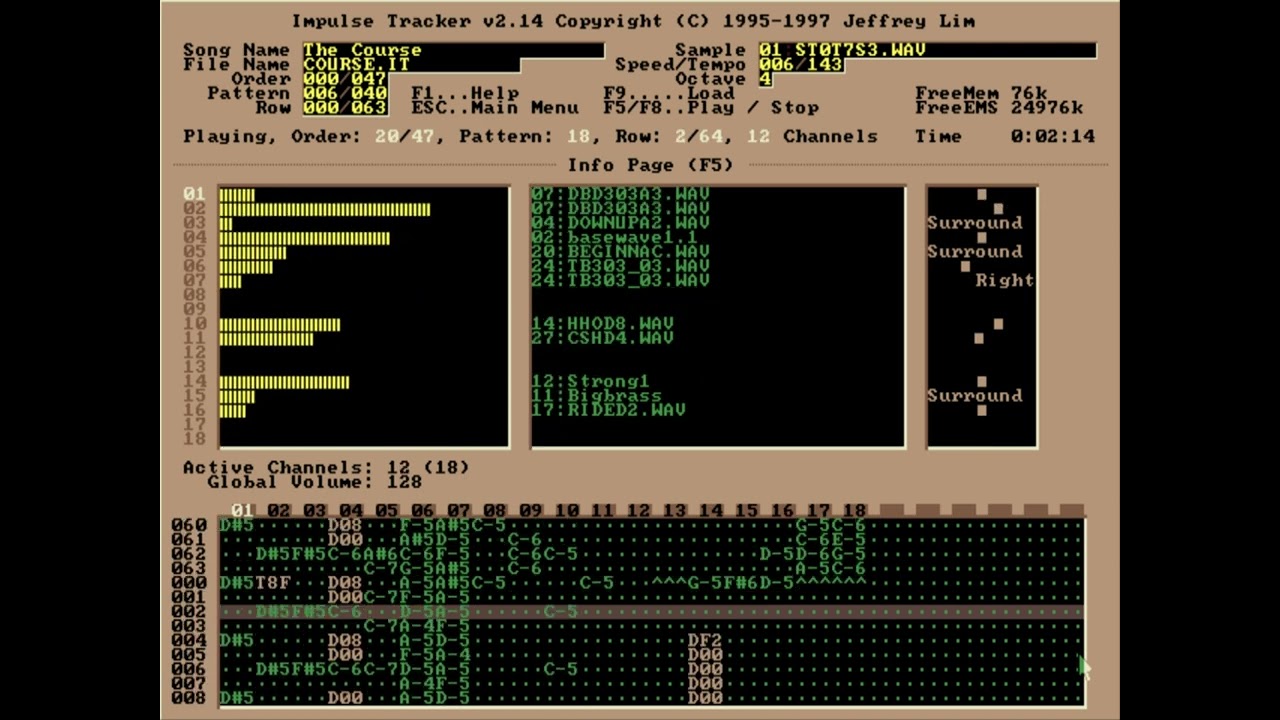
Task: Click 07:DBD303A3.WAV on the channel 01 row
Action: pyautogui.click(x=620, y=194)
